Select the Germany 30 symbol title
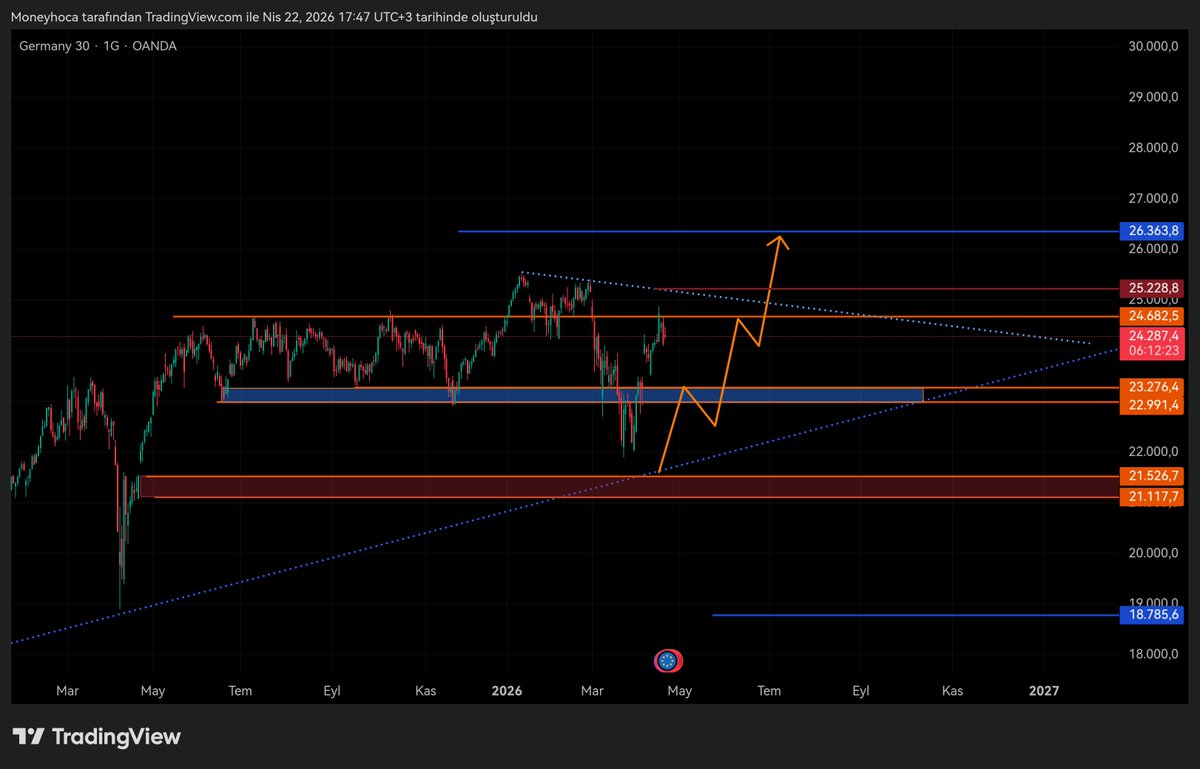This screenshot has width=1200, height=769. (x=53, y=46)
